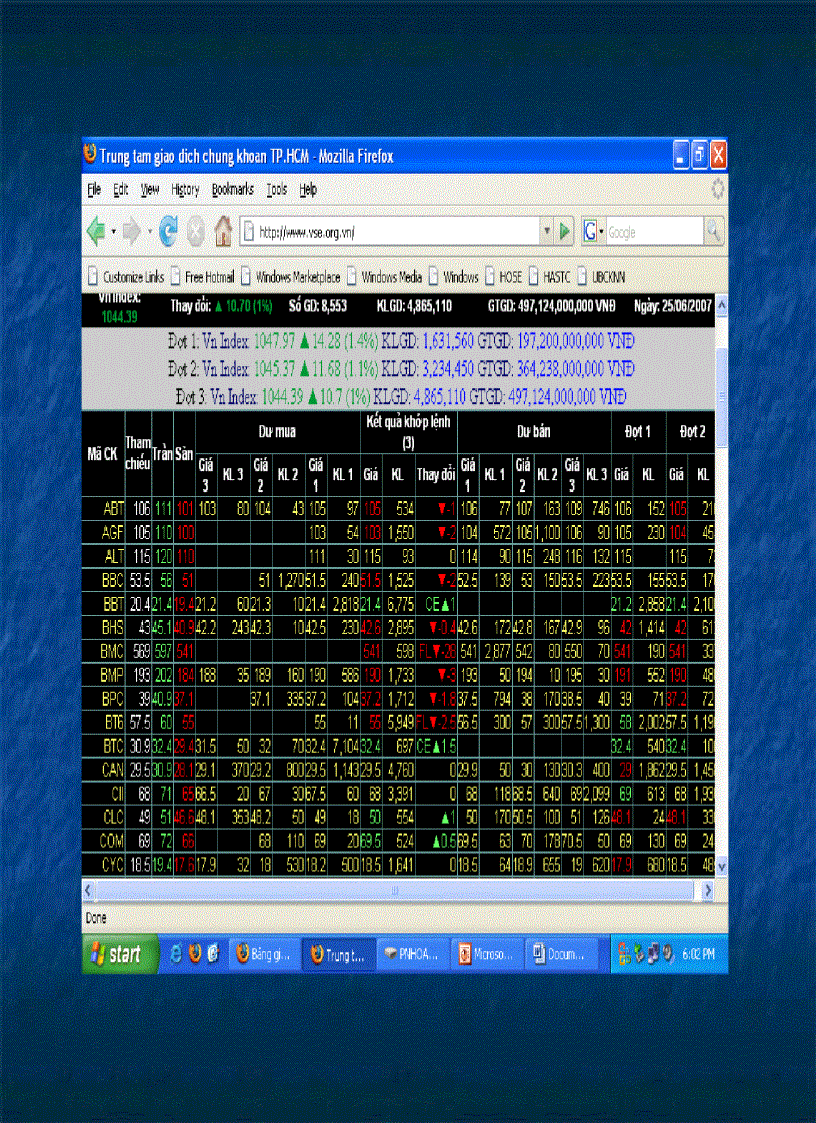Click the Windows Start button
816x1123 pixels.
click(x=118, y=954)
